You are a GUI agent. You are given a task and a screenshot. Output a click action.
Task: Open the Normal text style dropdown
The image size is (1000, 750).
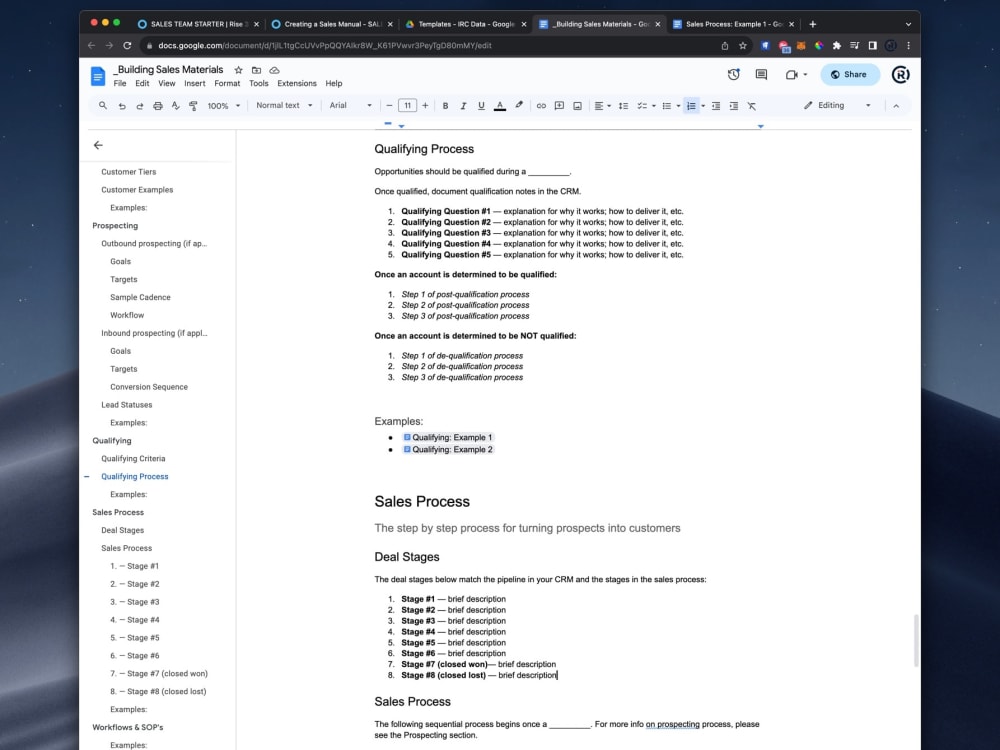coord(284,105)
